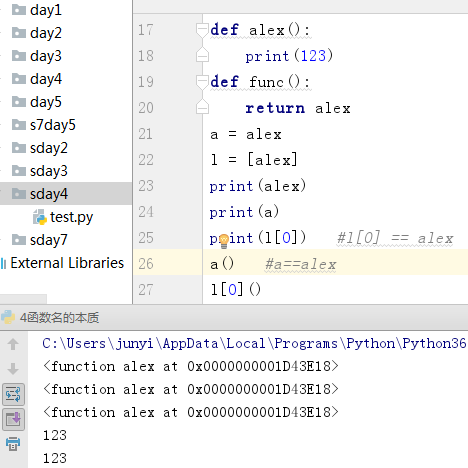
Task: Click the day3 folder icon
Action: (x=19, y=56)
